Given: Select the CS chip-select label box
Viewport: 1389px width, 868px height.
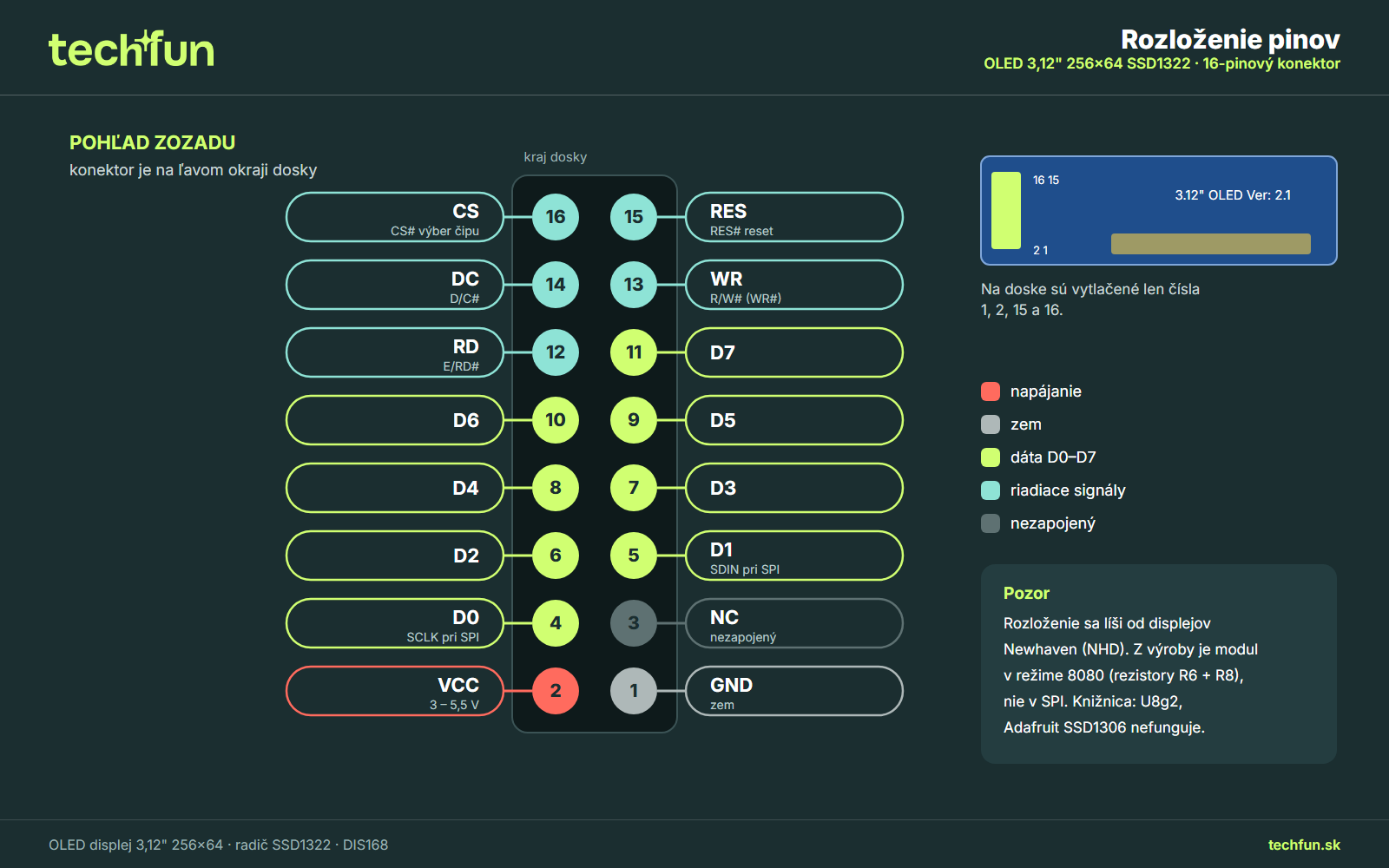Looking at the screenshot, I should pos(395,217).
